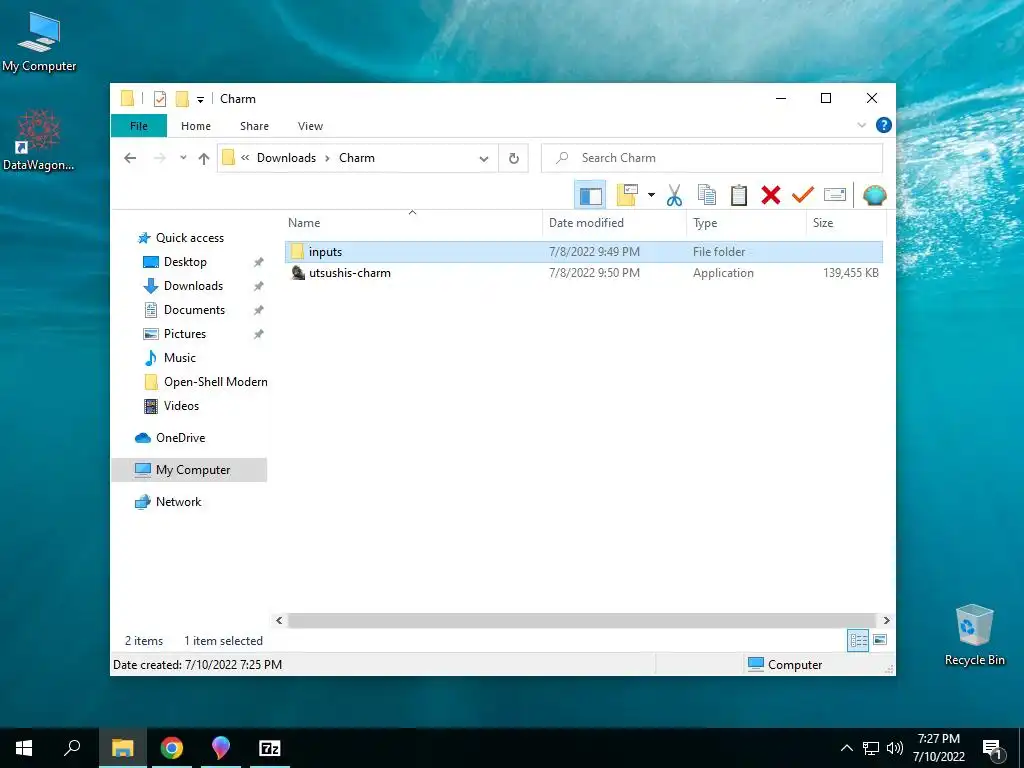Open Downloads in the navigation pane
Image resolution: width=1024 pixels, height=768 pixels.
[x=193, y=286]
